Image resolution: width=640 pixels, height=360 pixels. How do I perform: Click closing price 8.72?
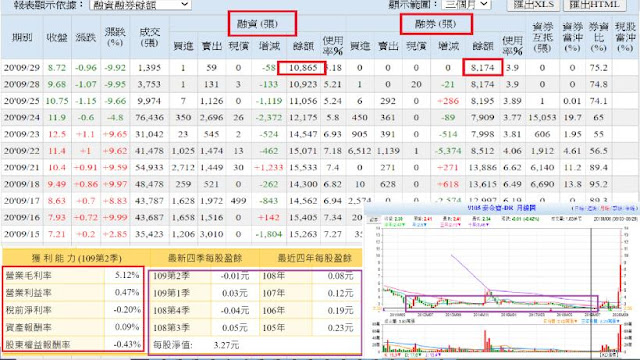tap(56, 68)
